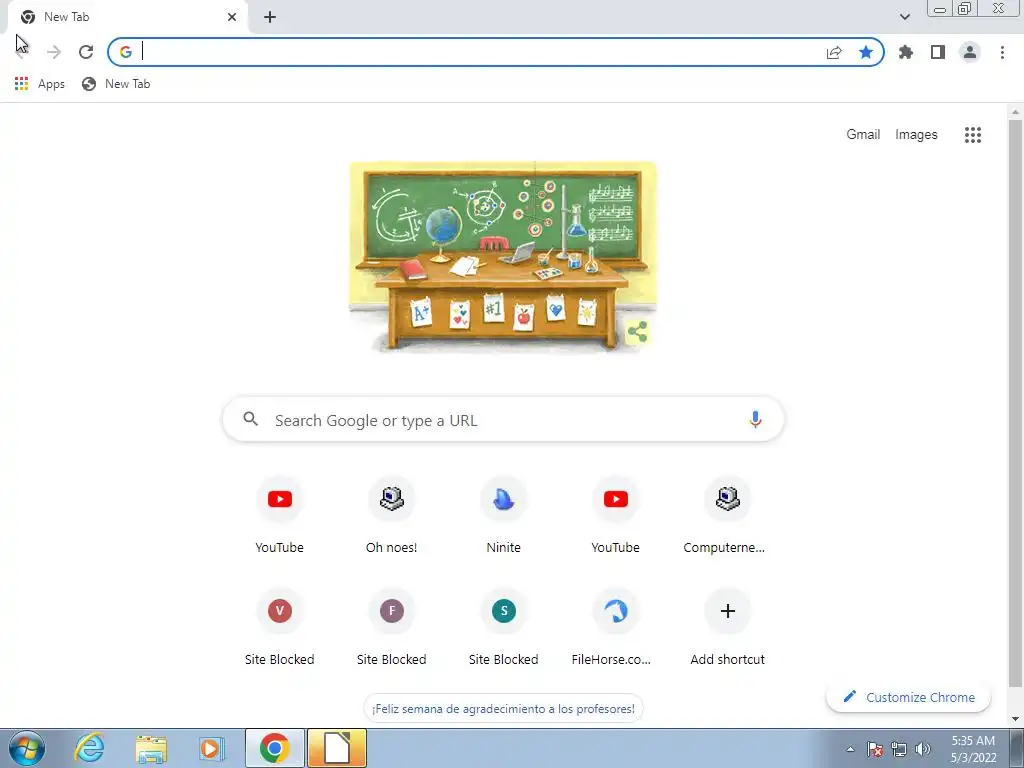
Task: Click the volume speaker tray icon
Action: click(922, 750)
